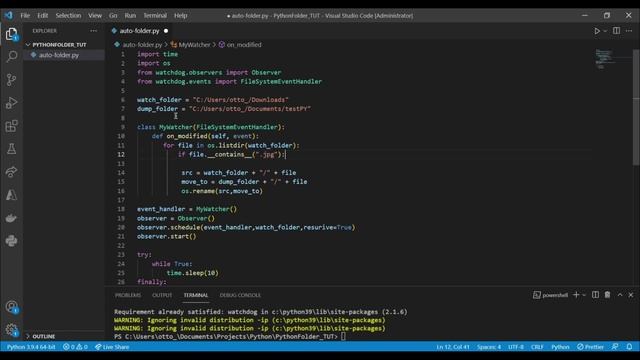Click errors and warnings count in status bar

[x=75, y=347]
